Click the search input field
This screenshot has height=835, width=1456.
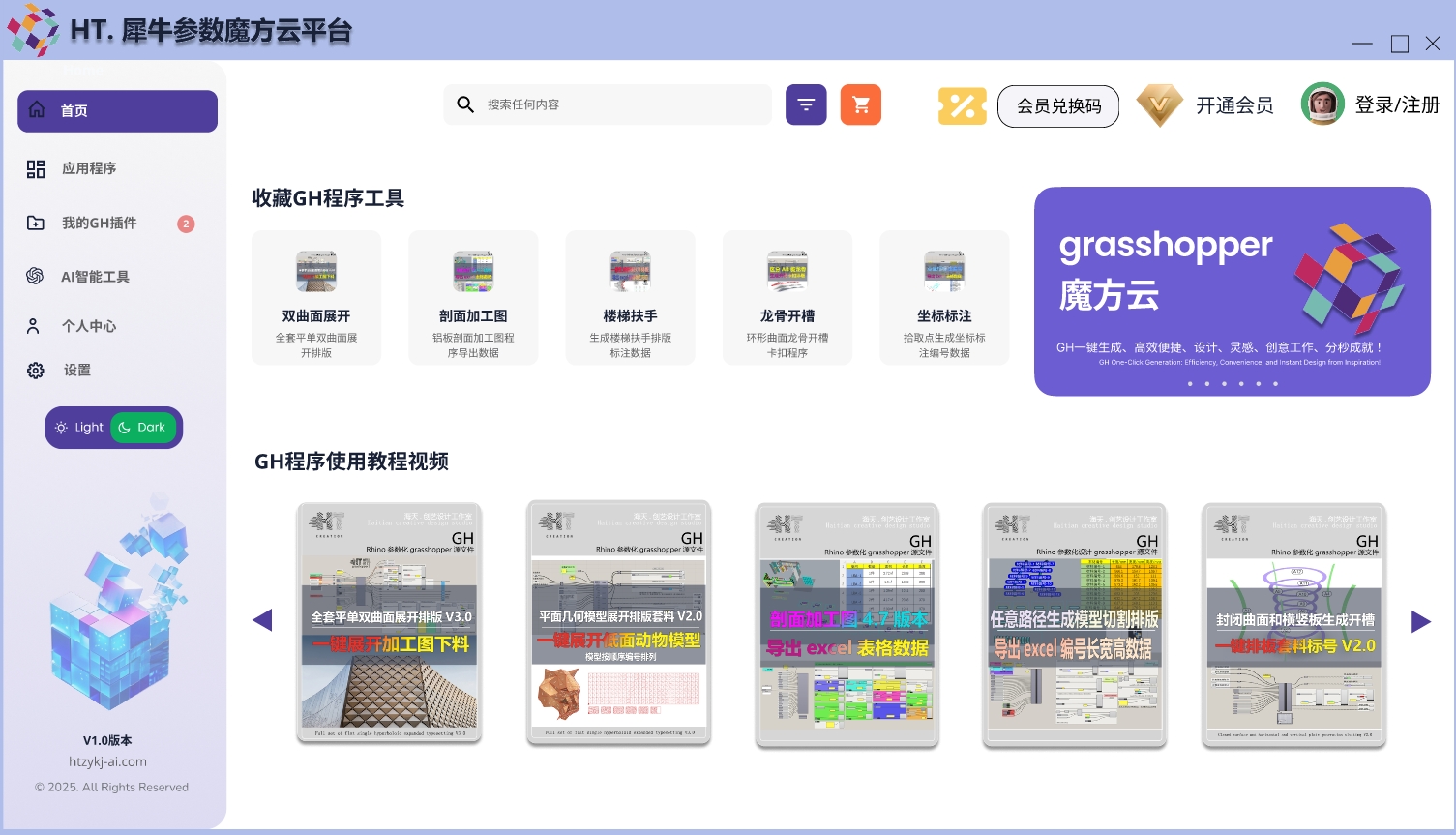point(619,104)
